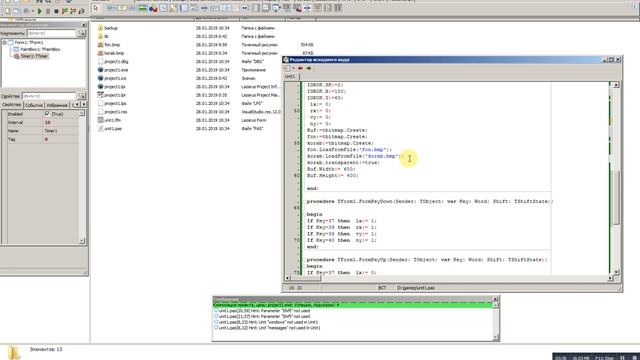Go back in Source Editor history, red arrow
Image resolution: width=640 pixels, height=360 pixels.
(x=300, y=68)
